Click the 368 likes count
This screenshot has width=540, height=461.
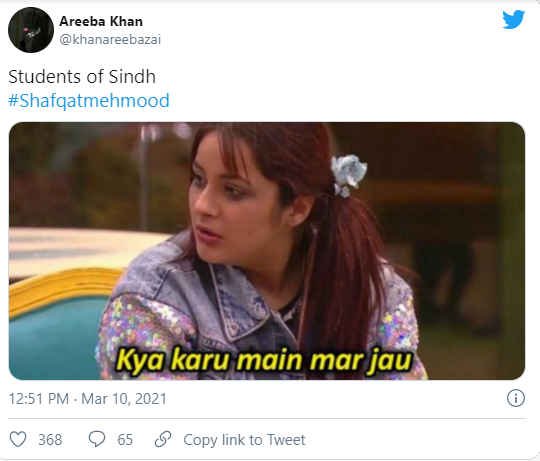coord(50,440)
